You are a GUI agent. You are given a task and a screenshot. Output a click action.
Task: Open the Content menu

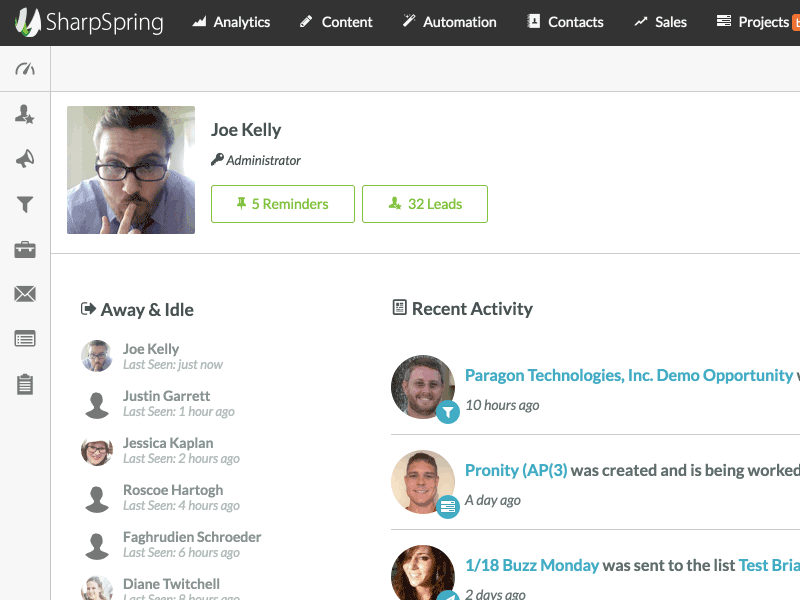336,22
